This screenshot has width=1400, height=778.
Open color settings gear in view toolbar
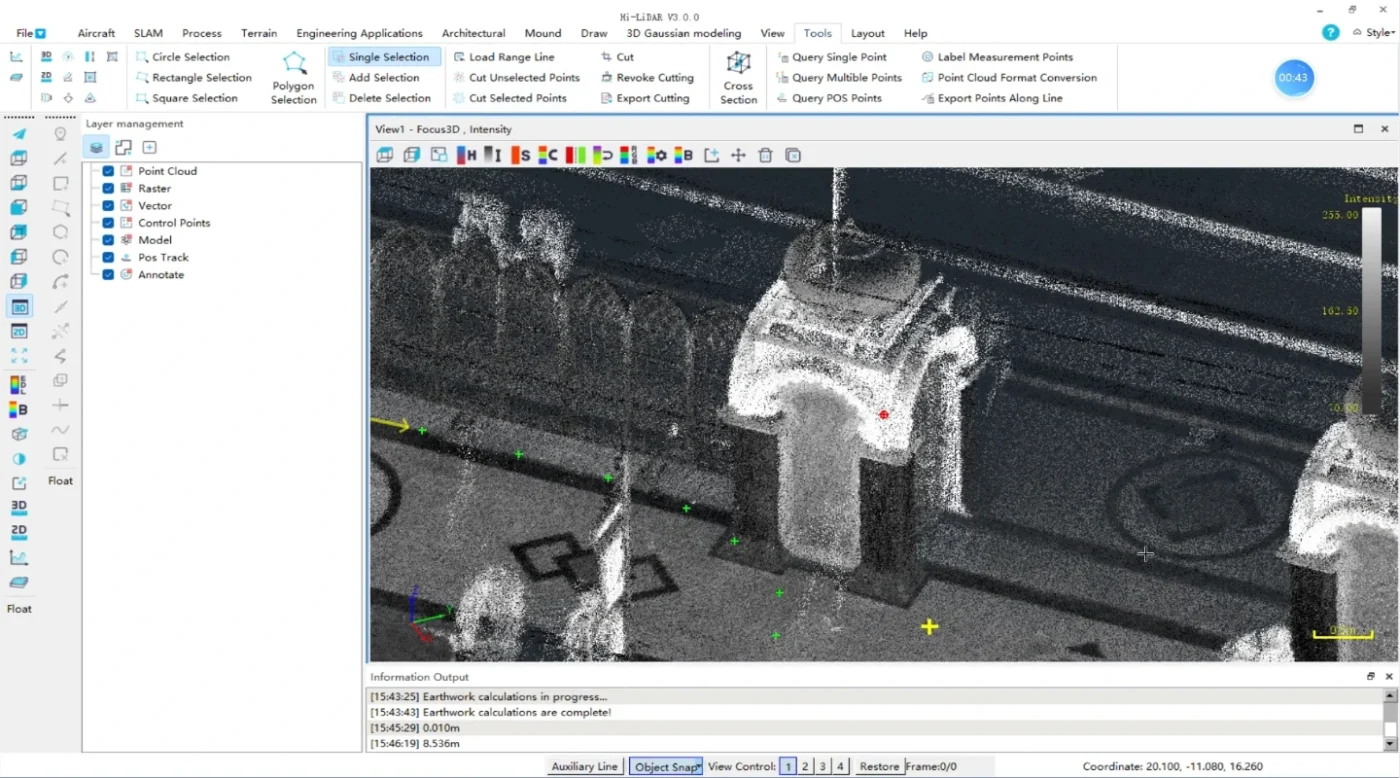click(x=657, y=155)
